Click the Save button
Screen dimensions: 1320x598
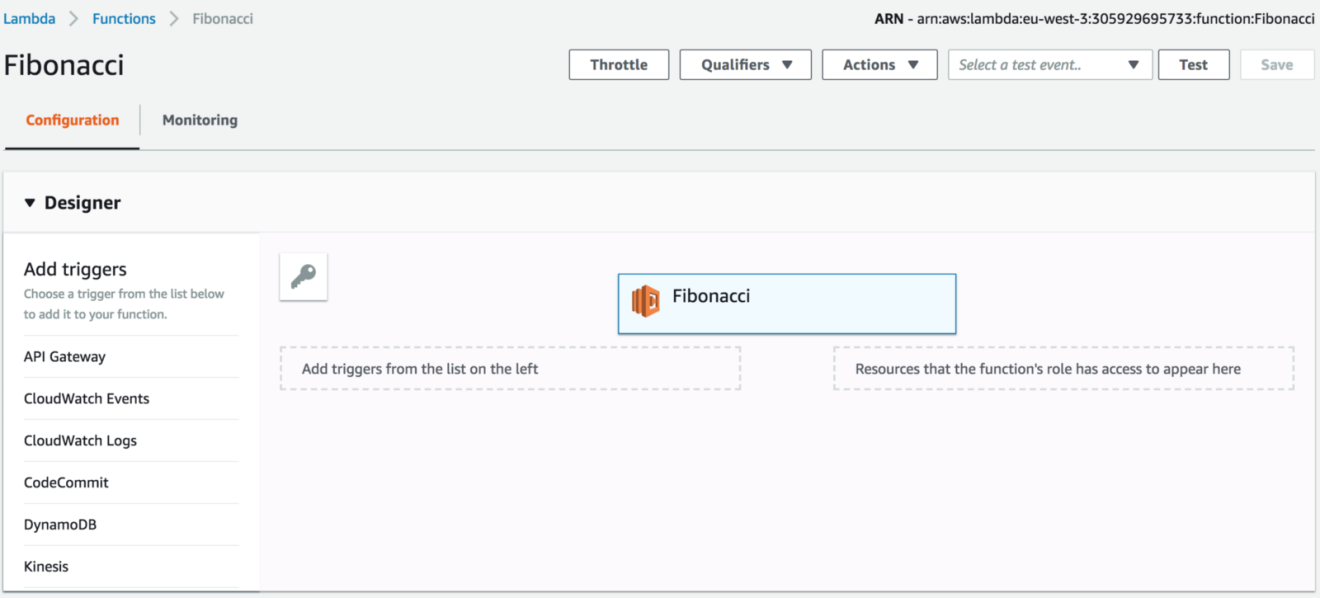point(1277,65)
